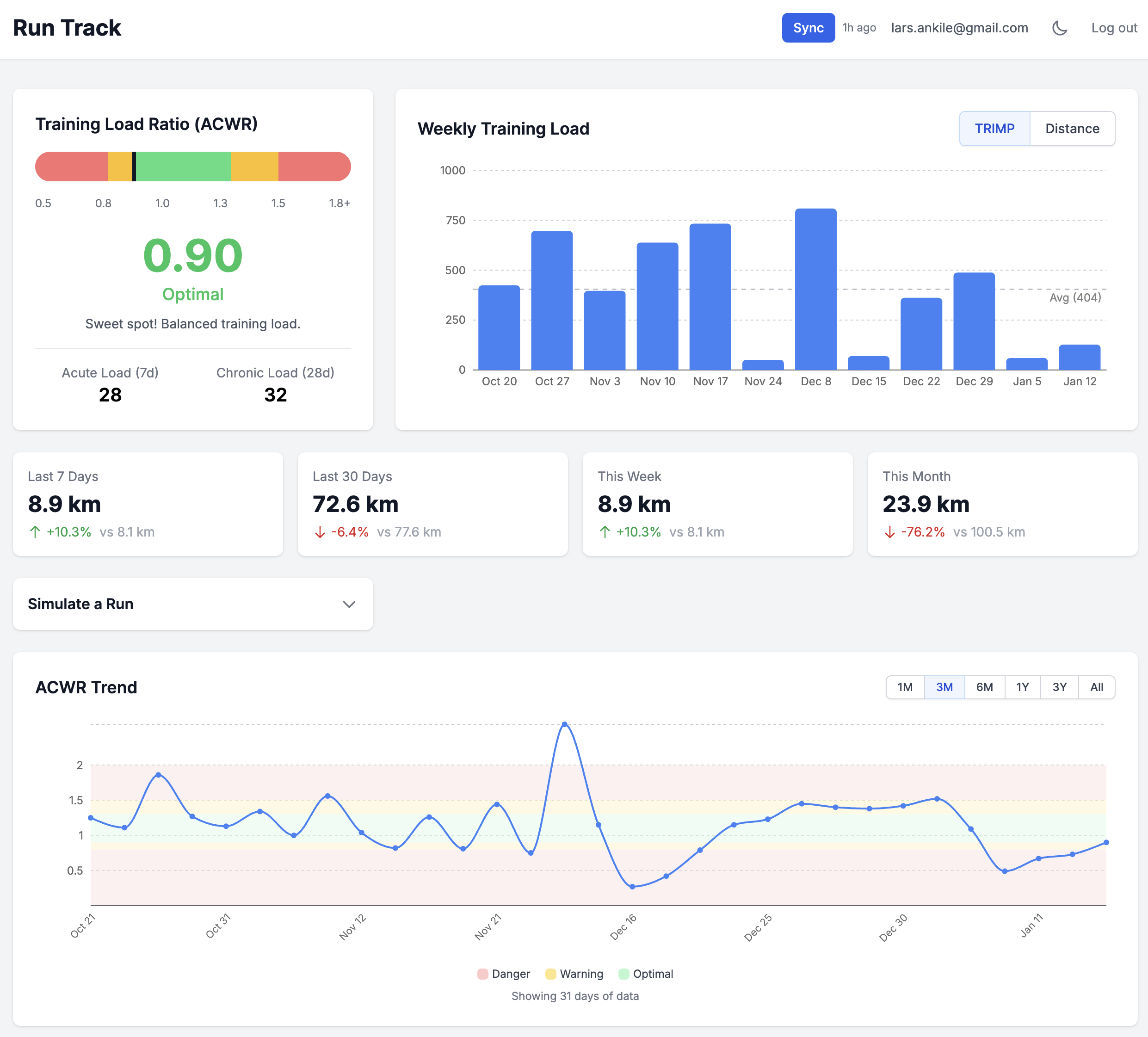Click the ACWR gauge black marker
Image resolution: width=1148 pixels, height=1037 pixels.
[x=134, y=167]
